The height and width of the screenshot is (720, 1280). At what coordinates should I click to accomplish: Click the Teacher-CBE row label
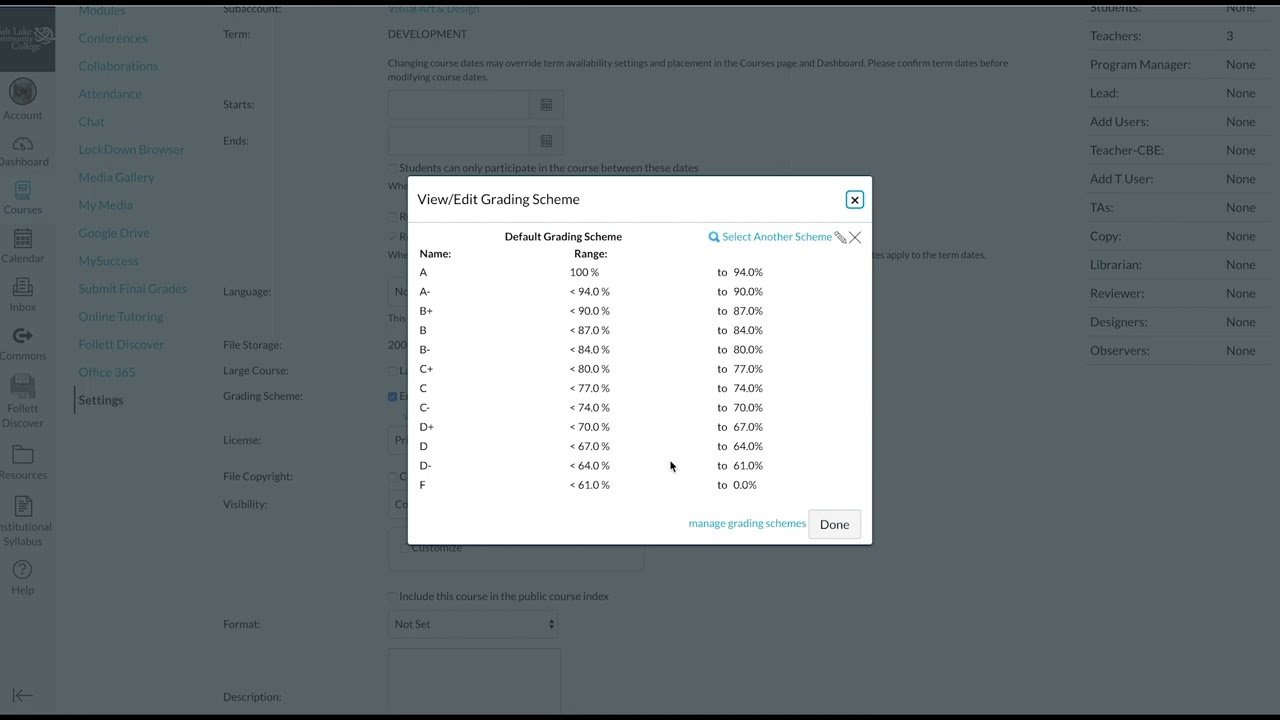click(1127, 151)
